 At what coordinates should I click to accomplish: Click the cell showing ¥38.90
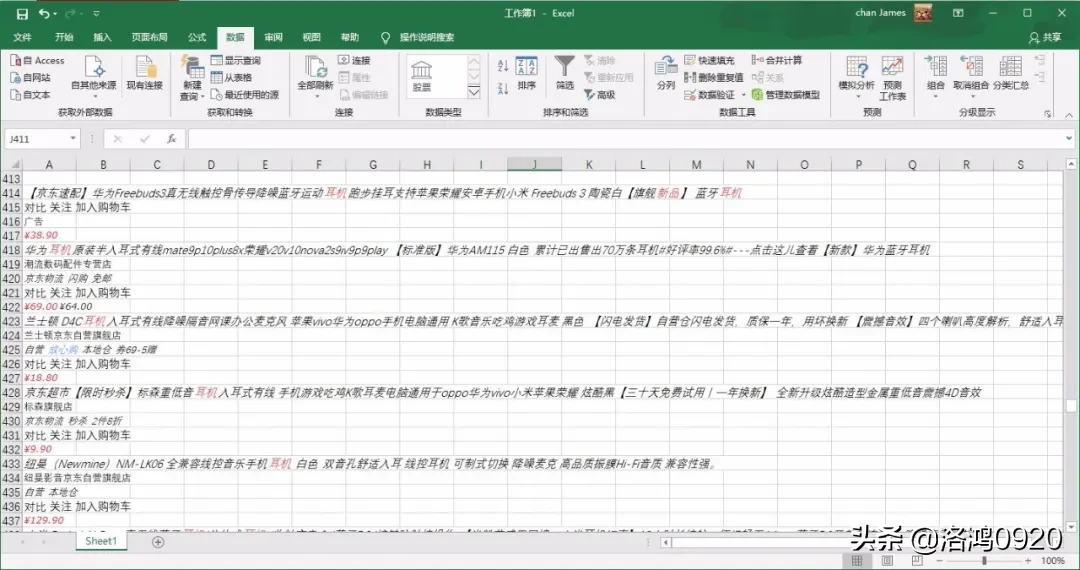49,235
